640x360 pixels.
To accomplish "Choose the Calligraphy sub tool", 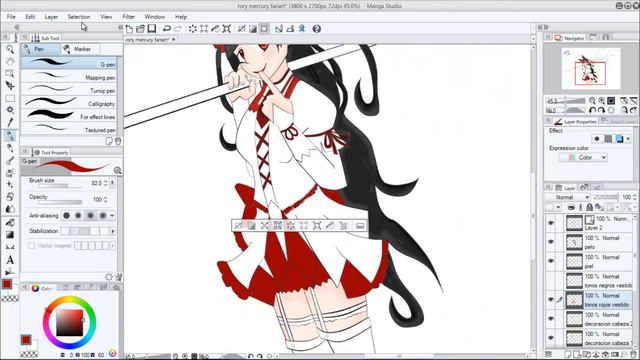I will pos(69,103).
